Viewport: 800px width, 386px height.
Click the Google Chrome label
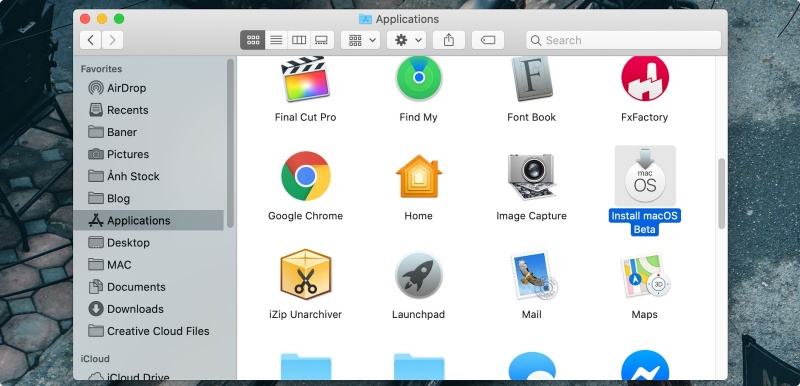pos(305,216)
